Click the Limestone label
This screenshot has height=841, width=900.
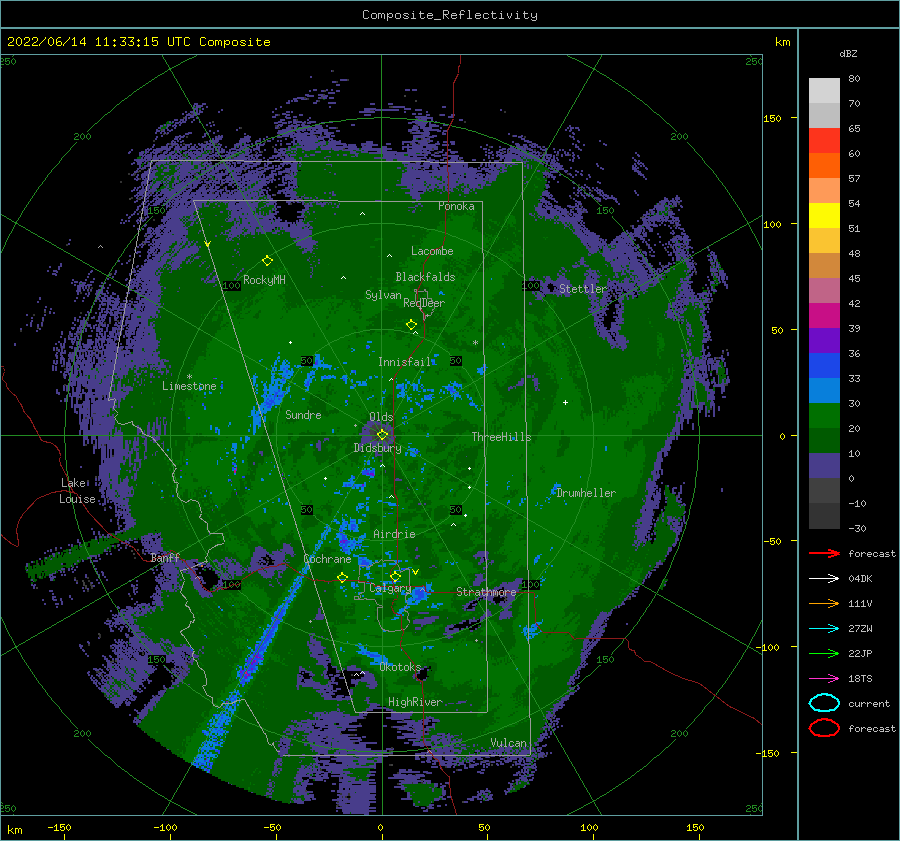click(189, 386)
